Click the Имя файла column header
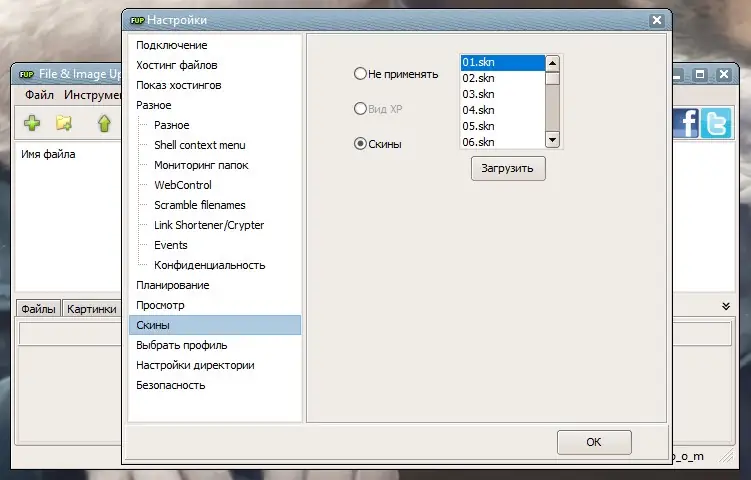The image size is (751, 480). click(x=48, y=154)
